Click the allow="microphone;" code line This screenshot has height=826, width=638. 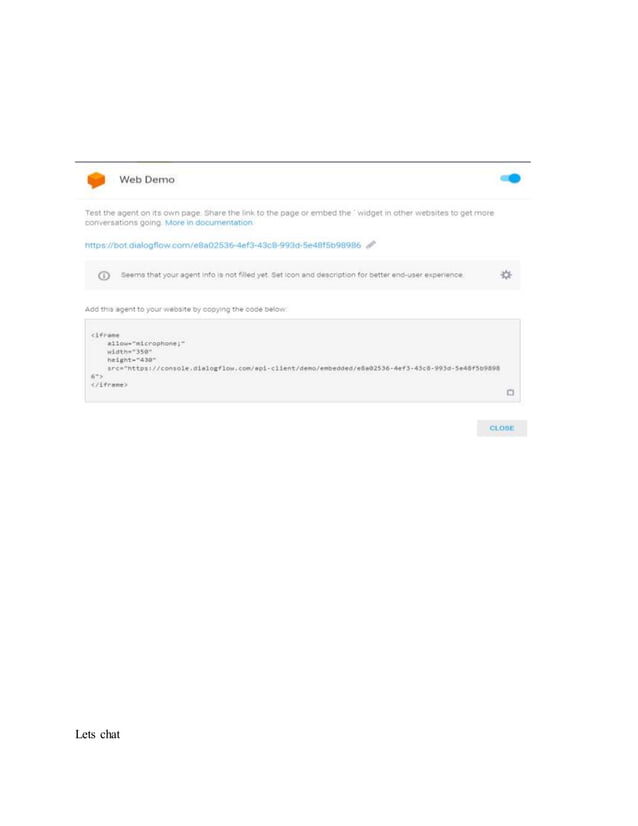[146, 343]
